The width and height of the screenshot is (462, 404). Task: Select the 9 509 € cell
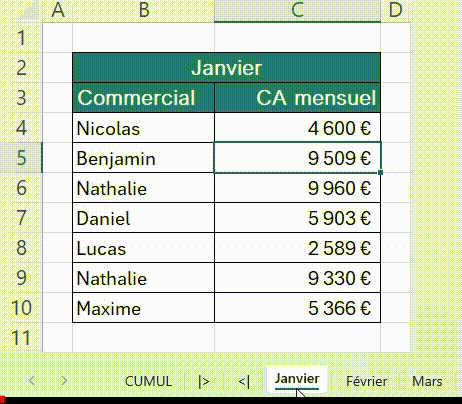[297, 158]
